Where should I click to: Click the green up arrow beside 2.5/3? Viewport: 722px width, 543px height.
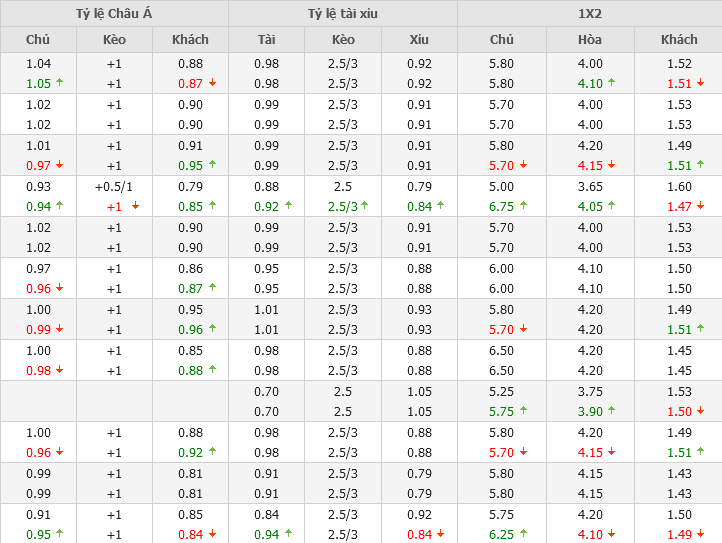(x=365, y=206)
